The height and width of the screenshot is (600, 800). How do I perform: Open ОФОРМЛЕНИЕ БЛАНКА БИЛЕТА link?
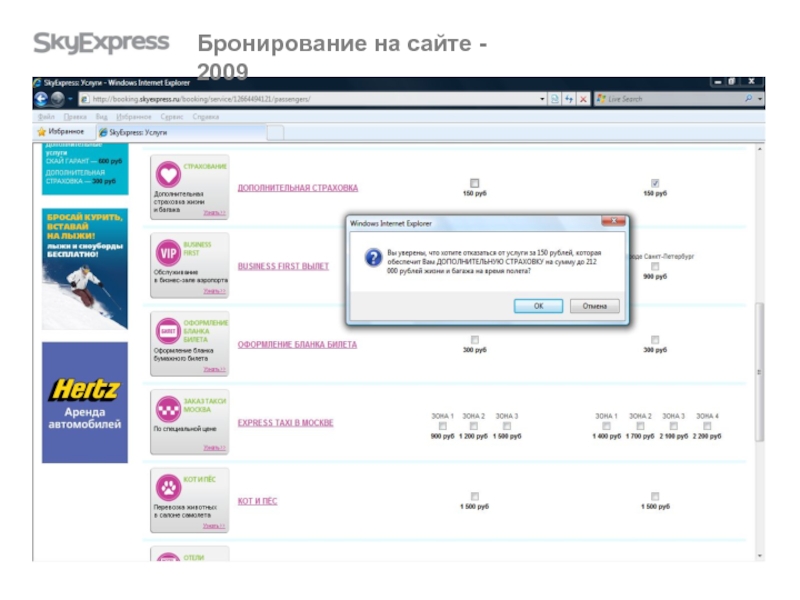coord(297,345)
